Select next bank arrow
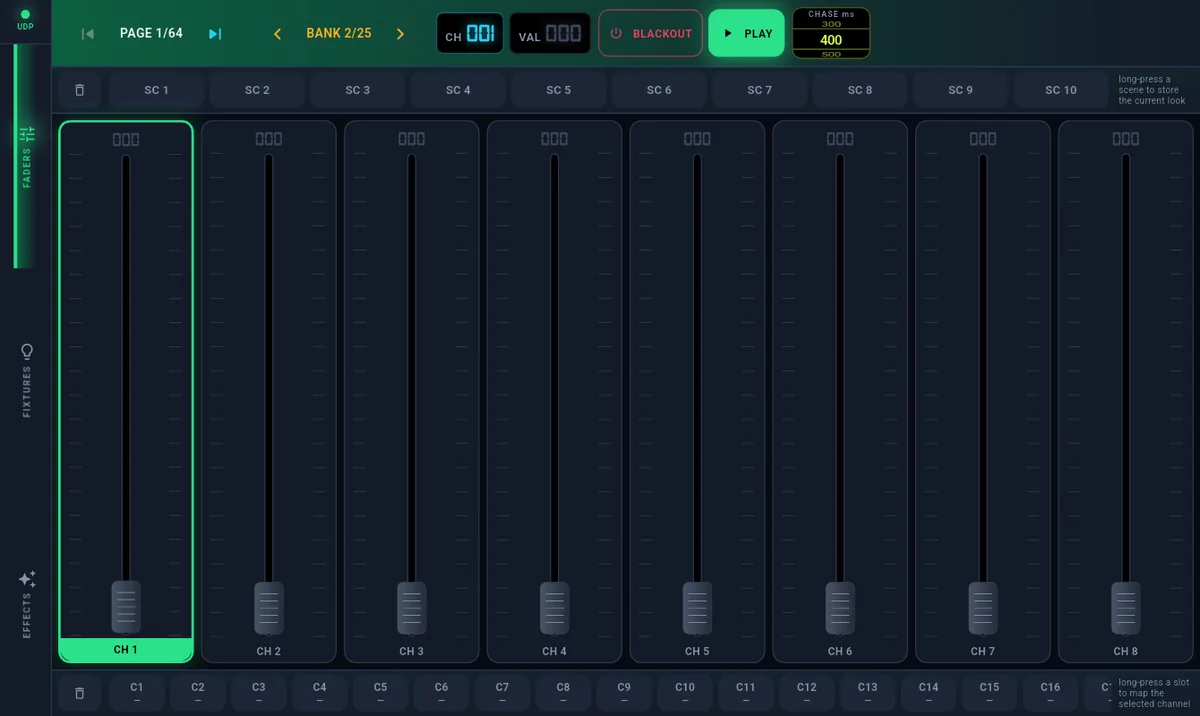The image size is (1200, 716). [x=400, y=34]
